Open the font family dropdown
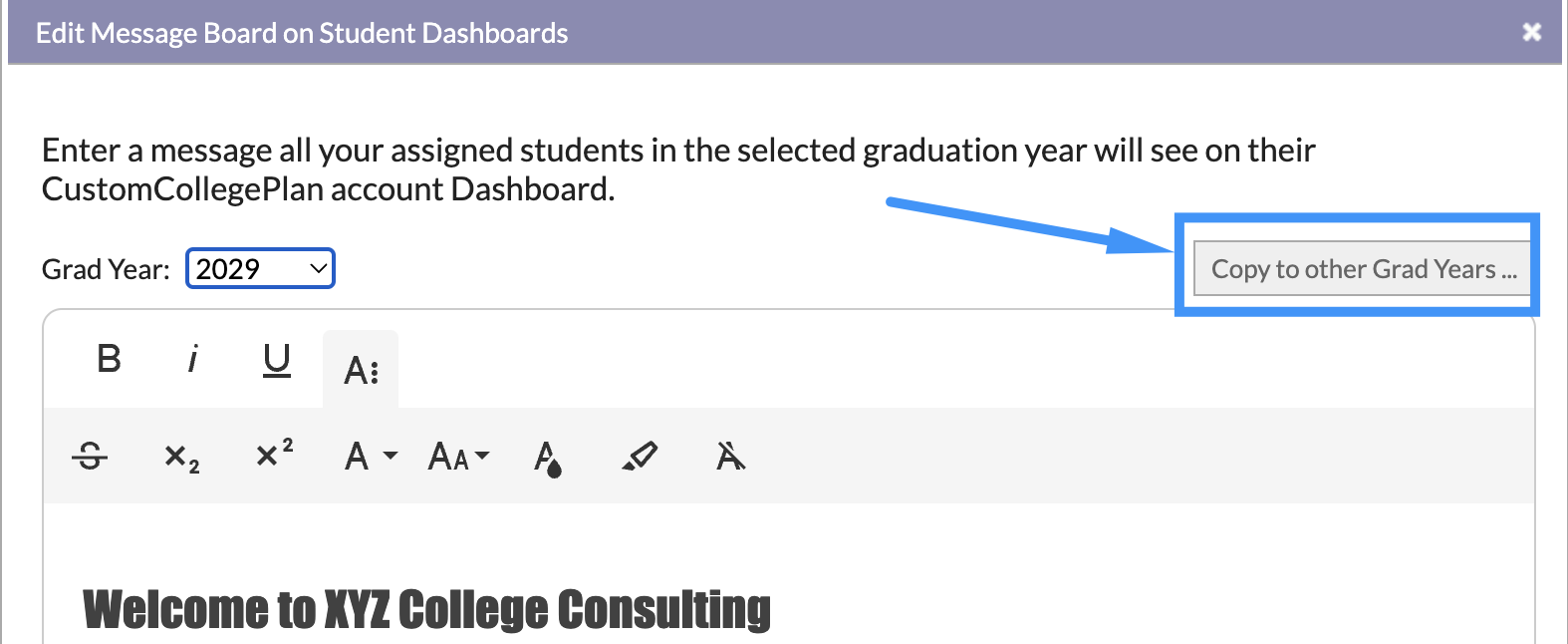 pyautogui.click(x=371, y=457)
